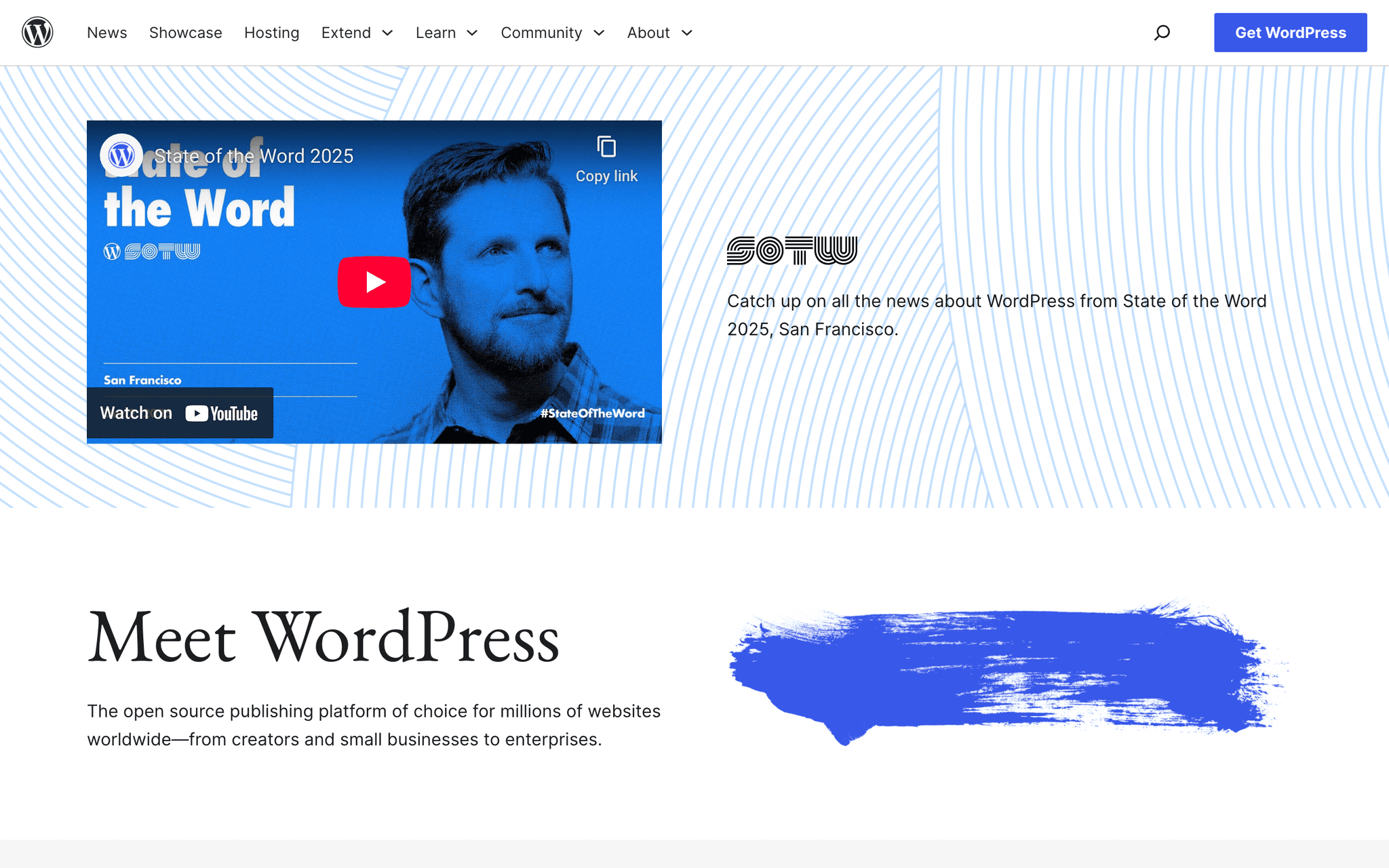Expand the About dropdown
The height and width of the screenshot is (868, 1389).
click(x=659, y=32)
